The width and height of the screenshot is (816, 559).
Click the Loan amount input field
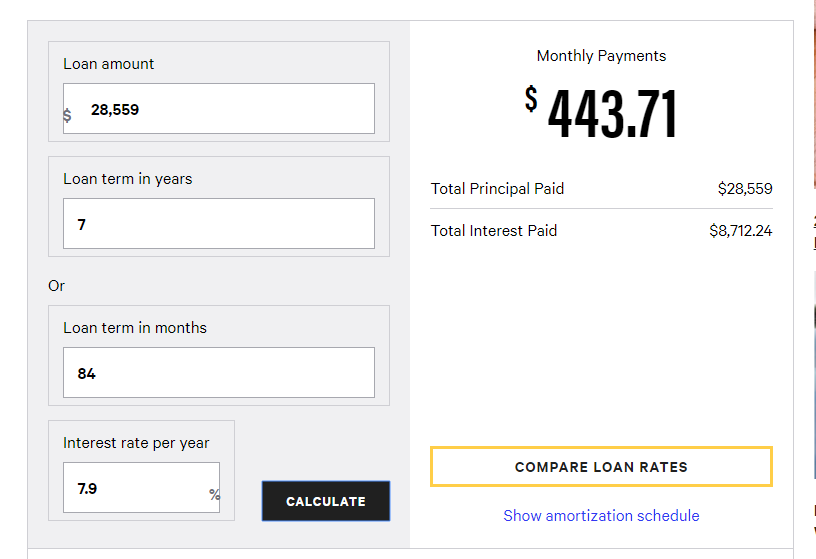[x=219, y=109]
